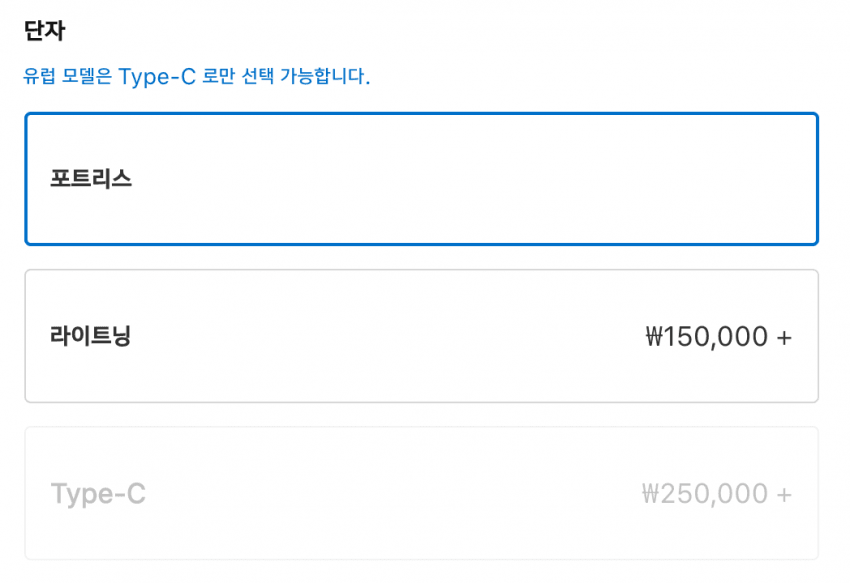Screen dimensions: 850x583
Task: Click the plus sign after ₩250,000
Action: point(784,495)
